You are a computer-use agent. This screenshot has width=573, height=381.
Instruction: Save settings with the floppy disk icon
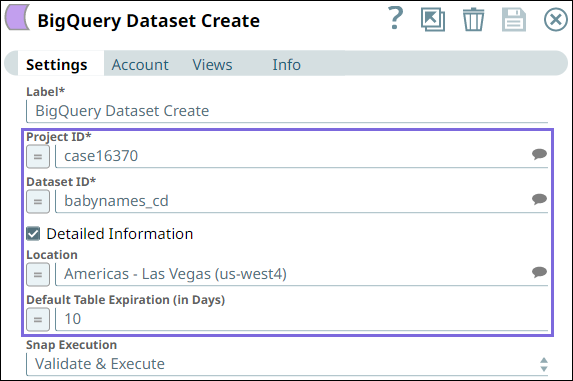tap(514, 20)
